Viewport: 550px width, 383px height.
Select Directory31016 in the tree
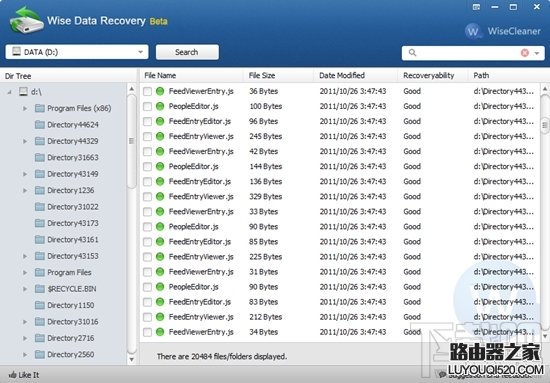pyautogui.click(x=73, y=322)
